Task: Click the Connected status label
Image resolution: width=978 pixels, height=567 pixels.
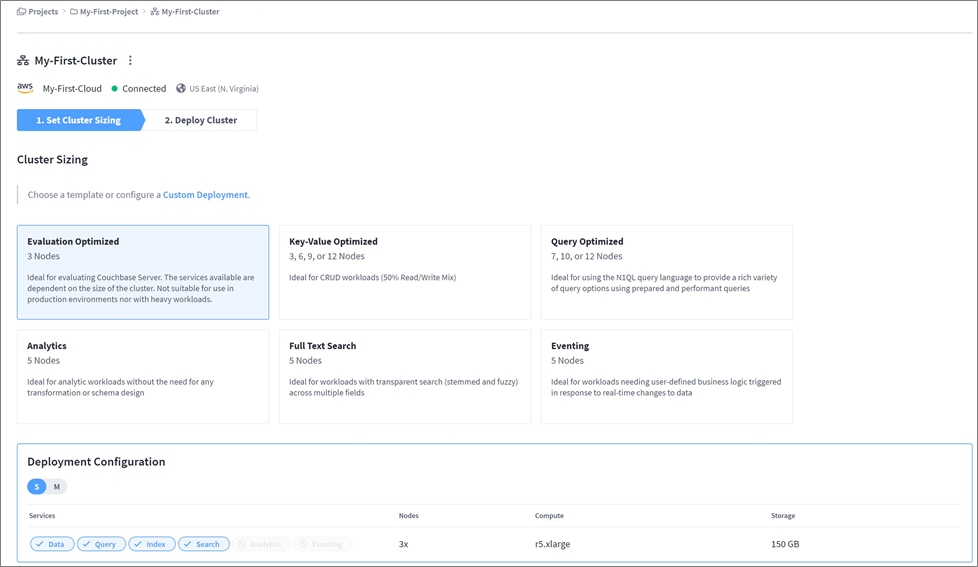Action: point(144,89)
